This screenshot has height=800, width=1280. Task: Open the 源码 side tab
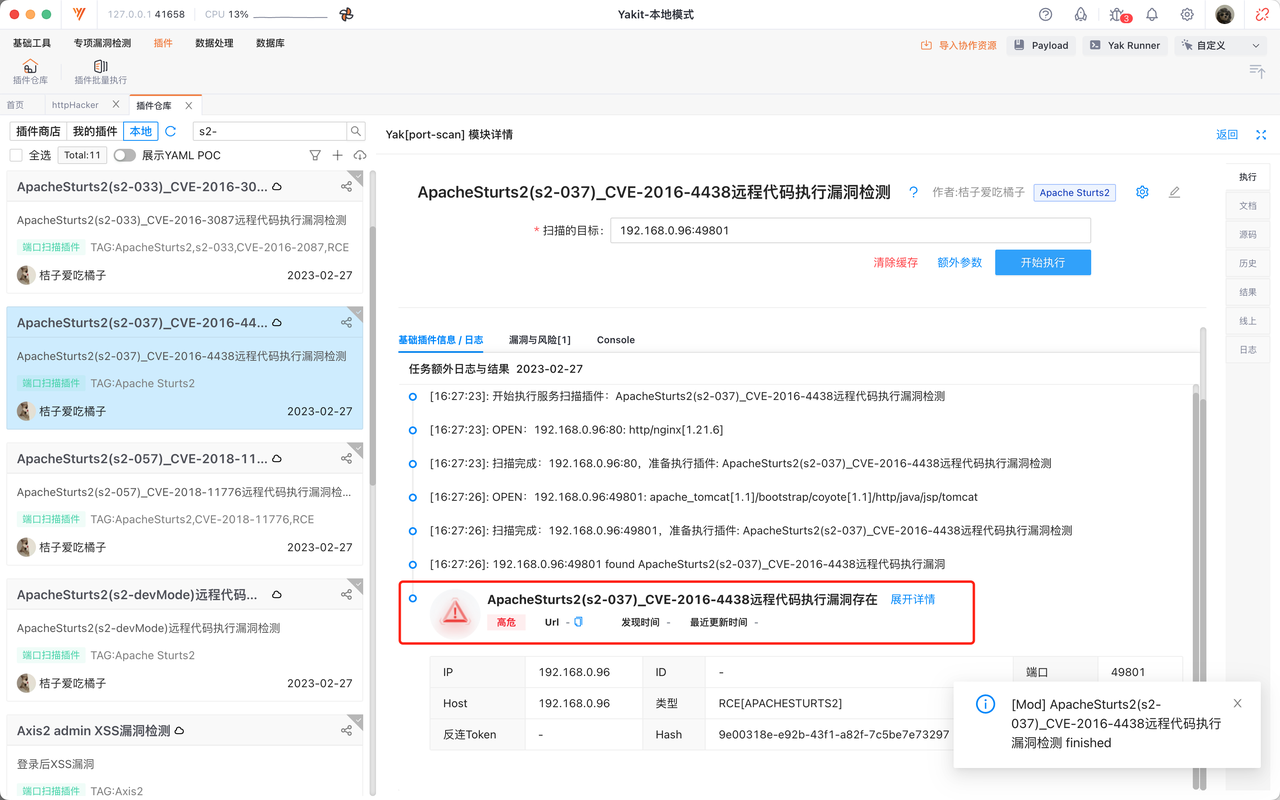tap(1248, 235)
